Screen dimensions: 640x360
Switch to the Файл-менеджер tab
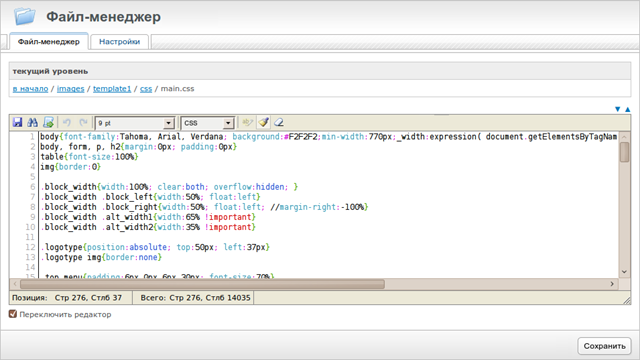pyautogui.click(x=49, y=42)
